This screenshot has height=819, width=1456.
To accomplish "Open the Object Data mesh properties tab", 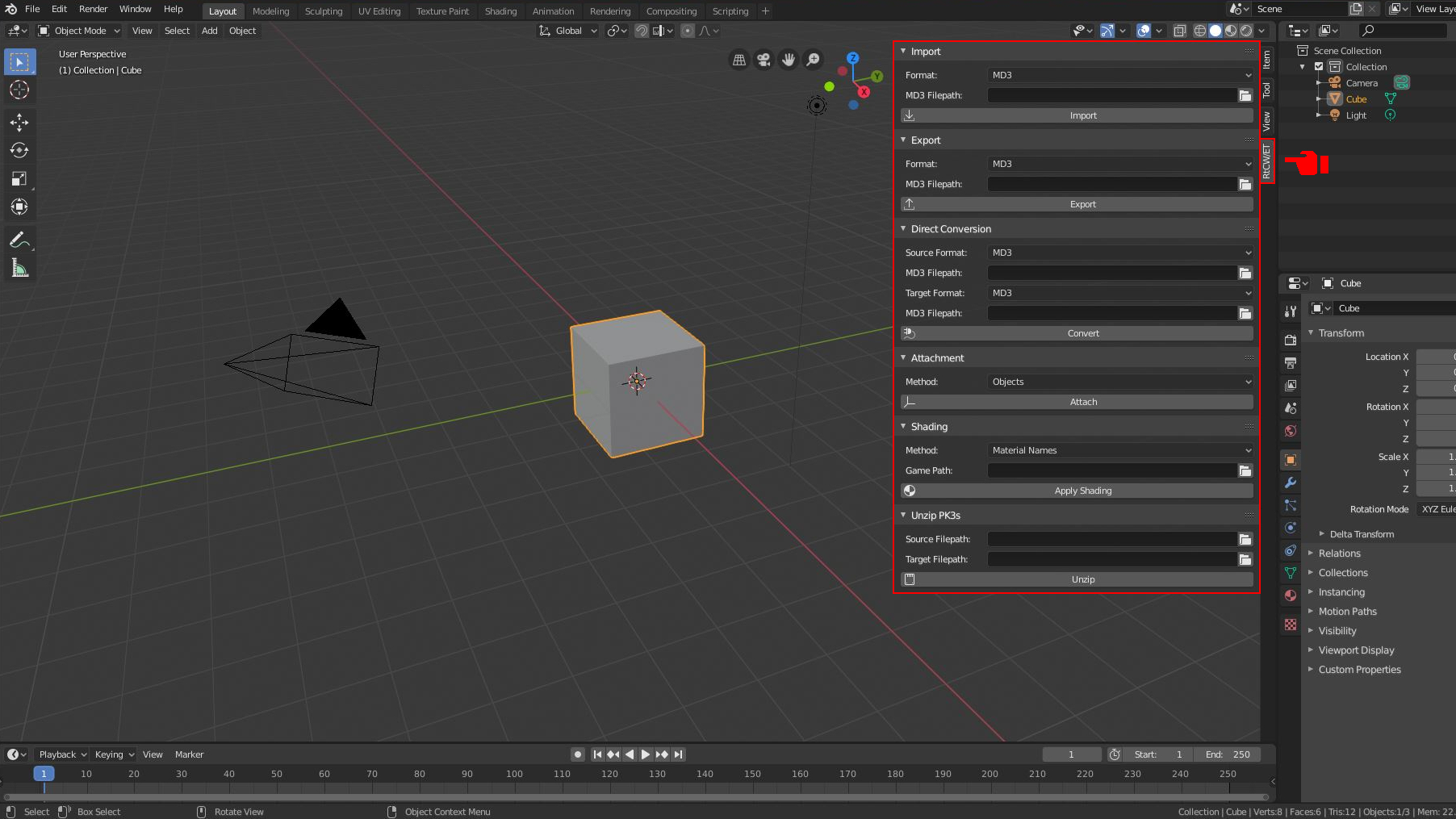I will (x=1291, y=573).
